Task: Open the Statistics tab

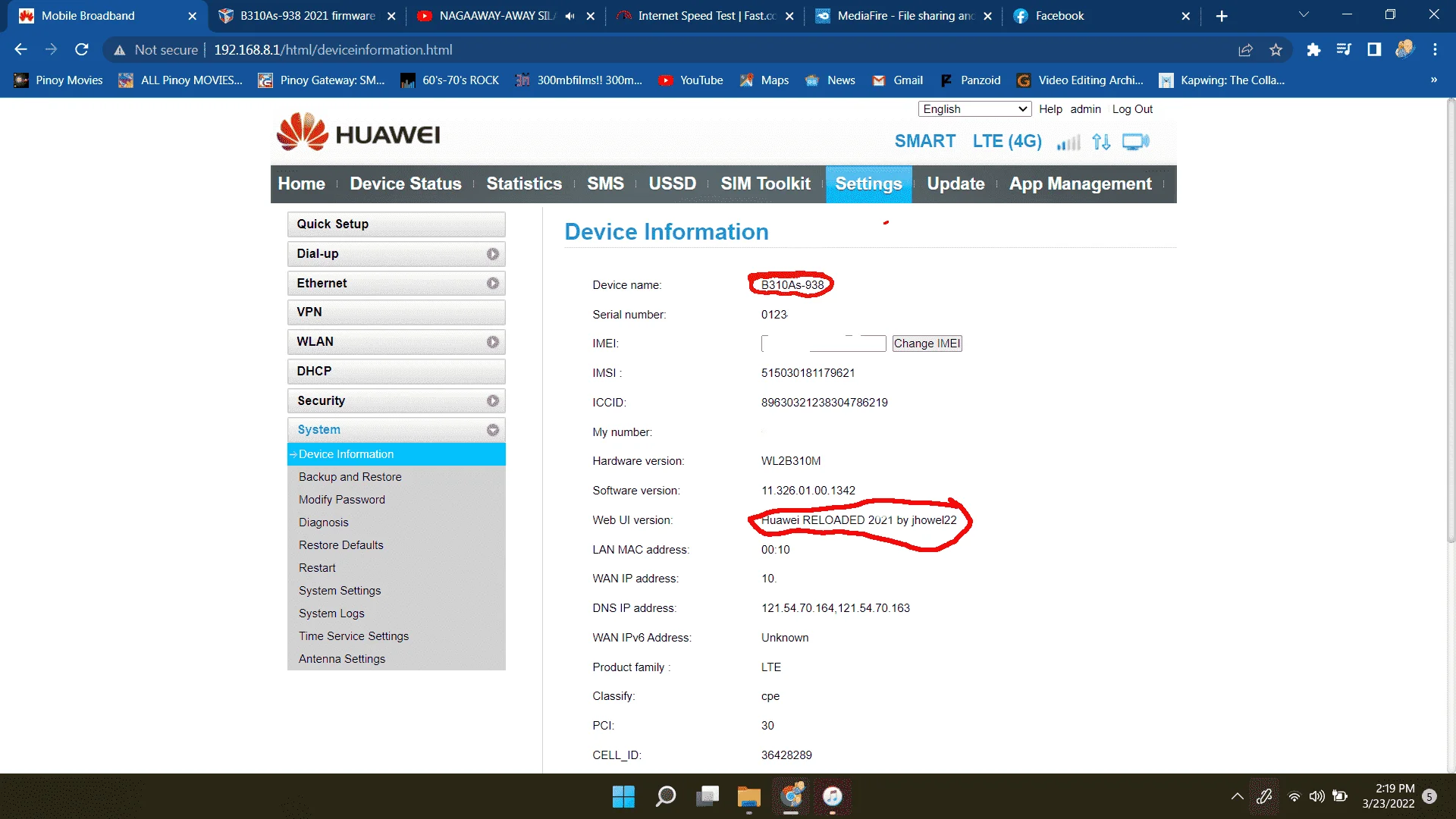Action: click(524, 184)
